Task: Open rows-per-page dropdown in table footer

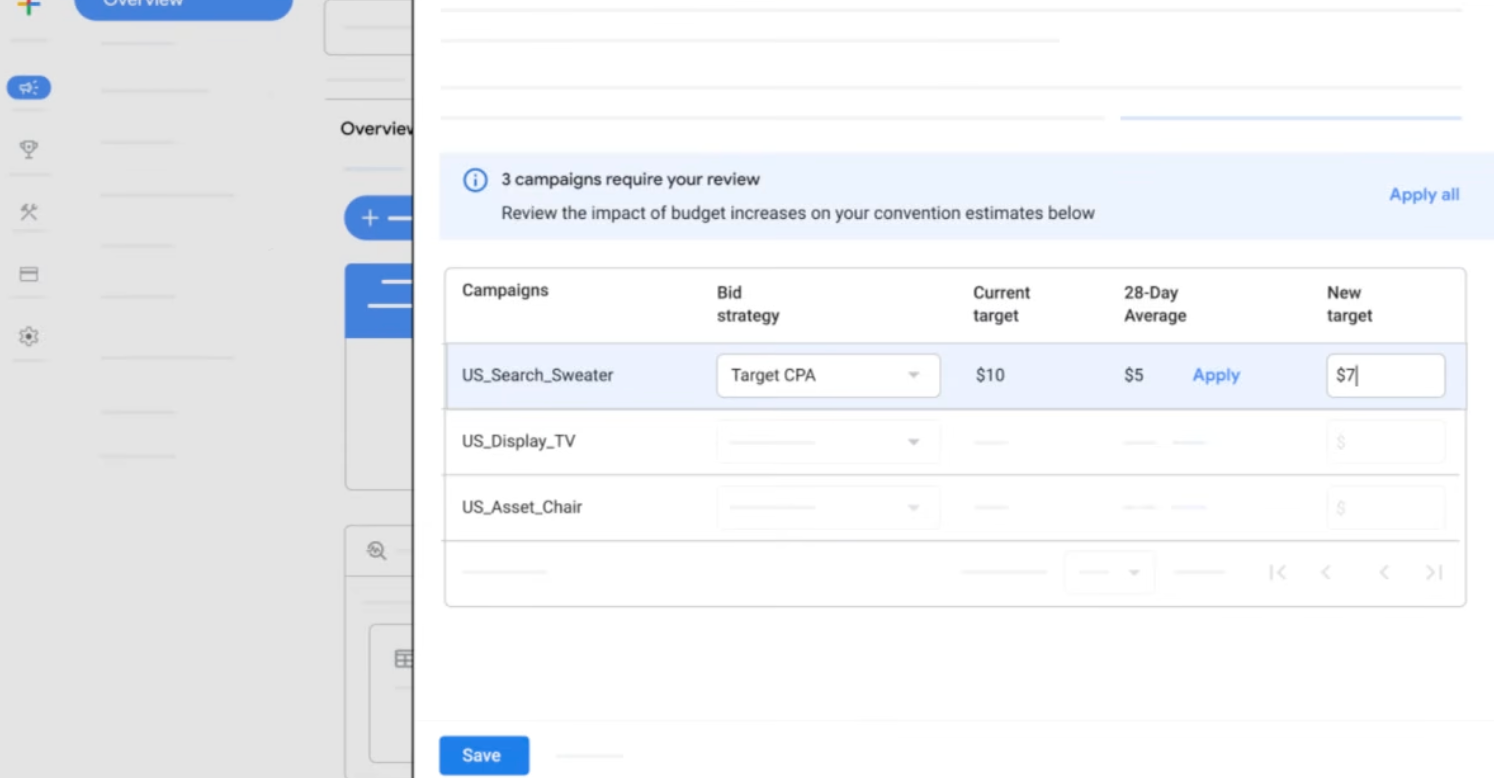Action: [1109, 573]
